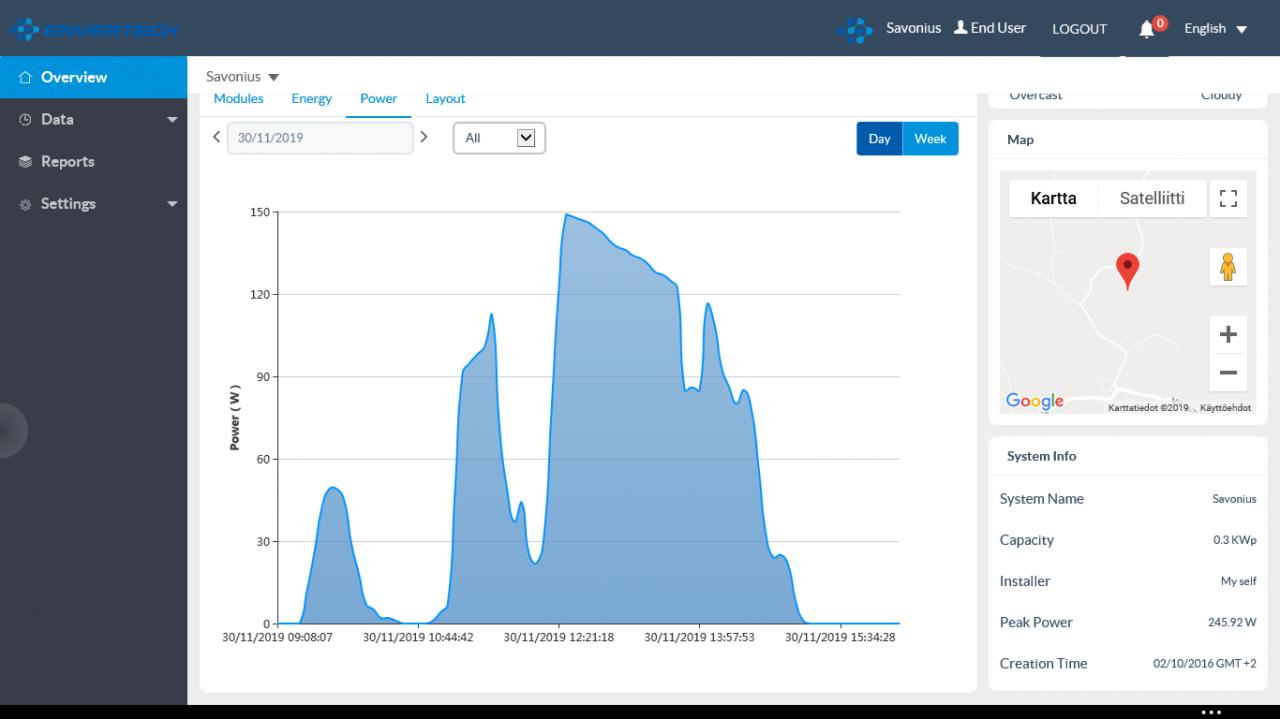Screen dimensions: 1280x719
Task: Switch chart to Week view
Action: [x=930, y=139]
